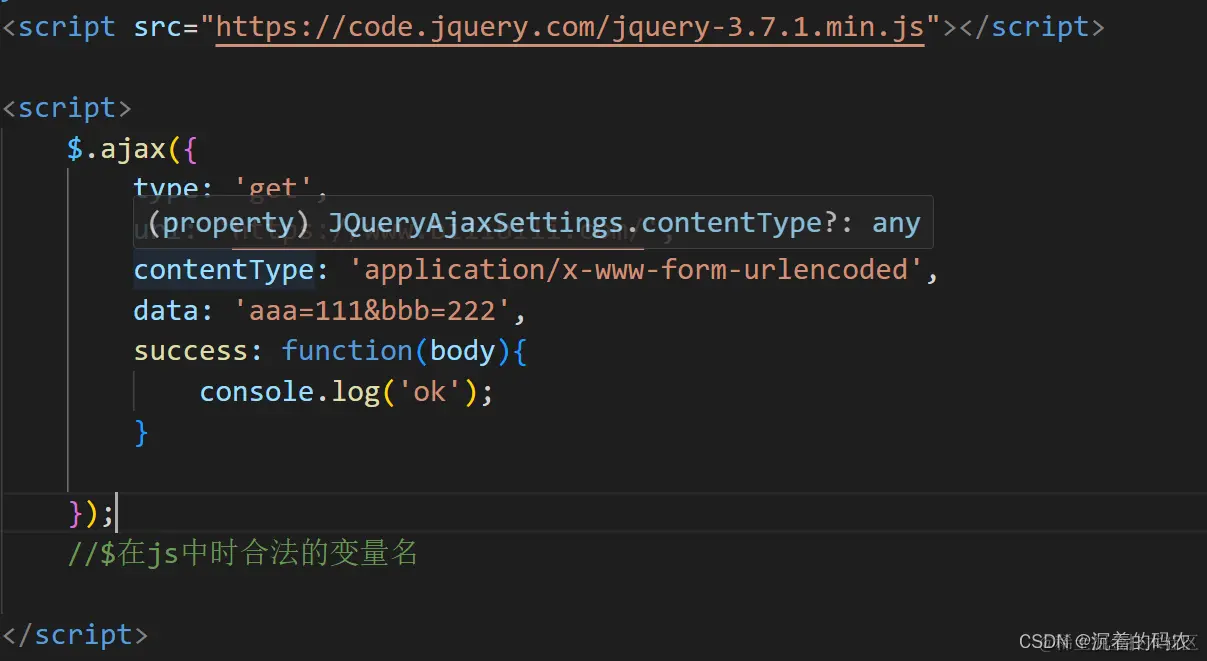1207x661 pixels.
Task: Click the opening script tag with src attribute
Action: coord(480,27)
